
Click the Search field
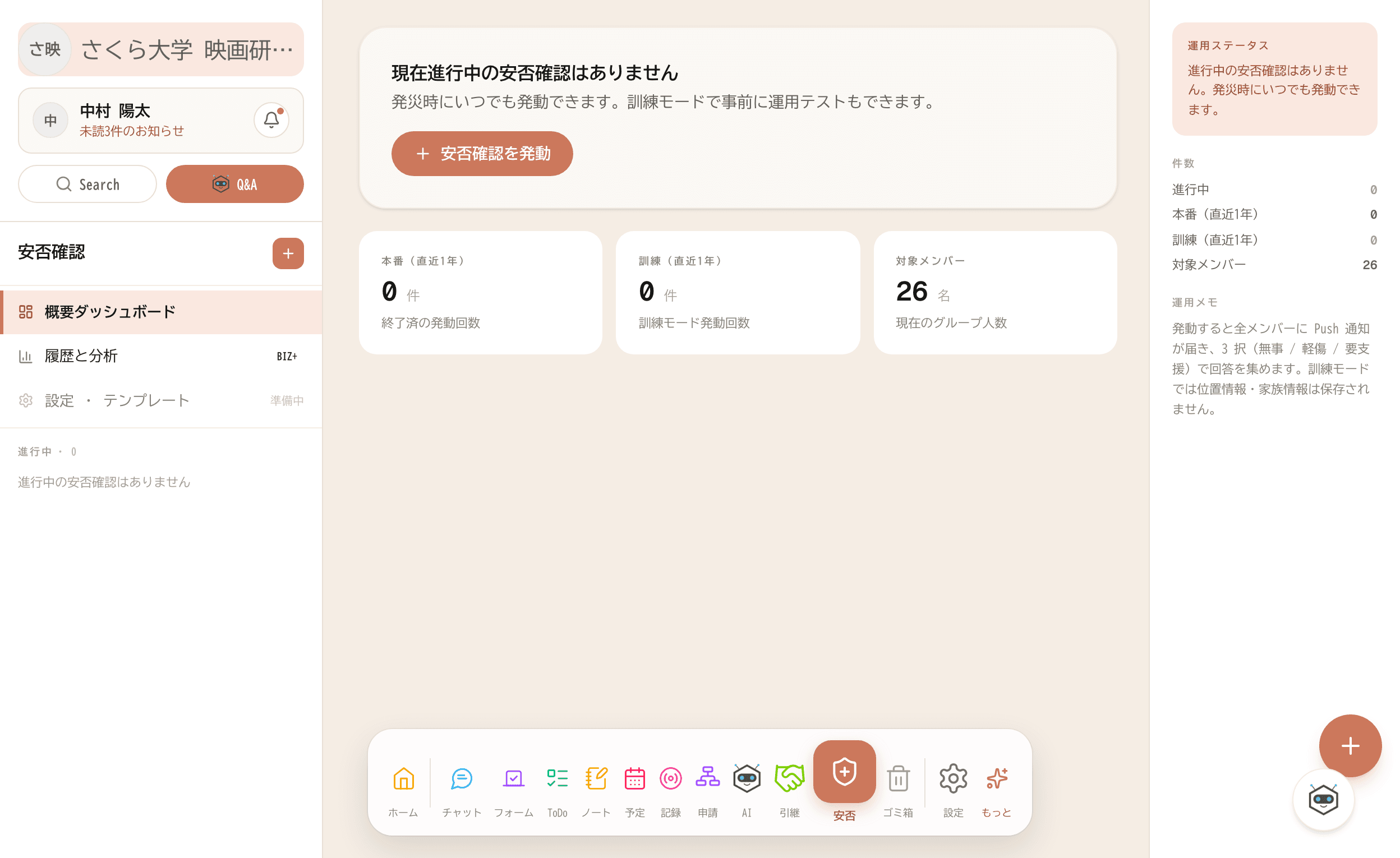(x=87, y=184)
